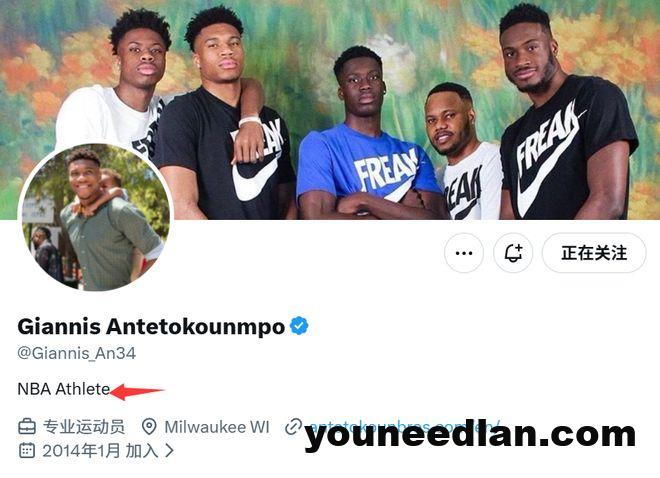Open the three-dot more options menu
The width and height of the screenshot is (660, 478).
[464, 253]
